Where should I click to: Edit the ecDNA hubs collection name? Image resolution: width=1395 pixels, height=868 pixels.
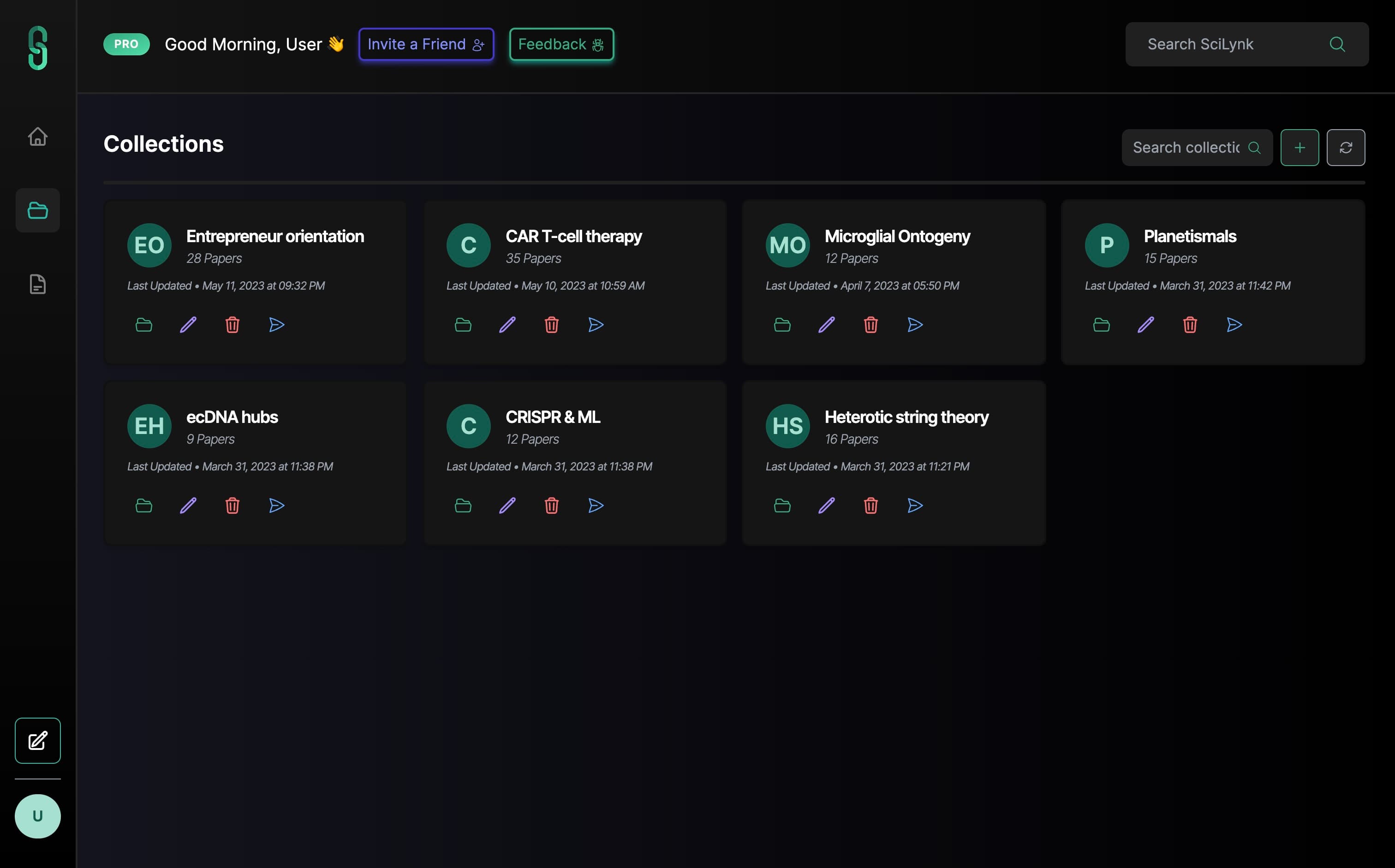(188, 505)
